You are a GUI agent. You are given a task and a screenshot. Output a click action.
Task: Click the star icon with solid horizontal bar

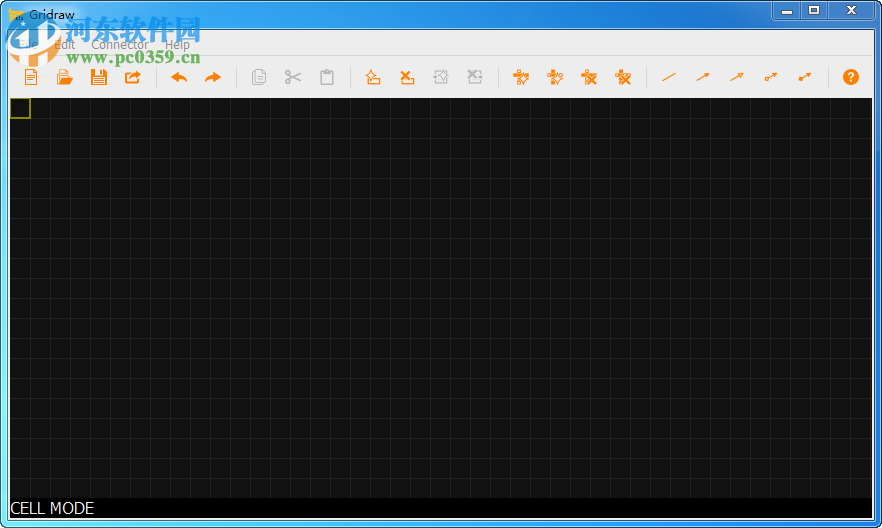point(521,77)
